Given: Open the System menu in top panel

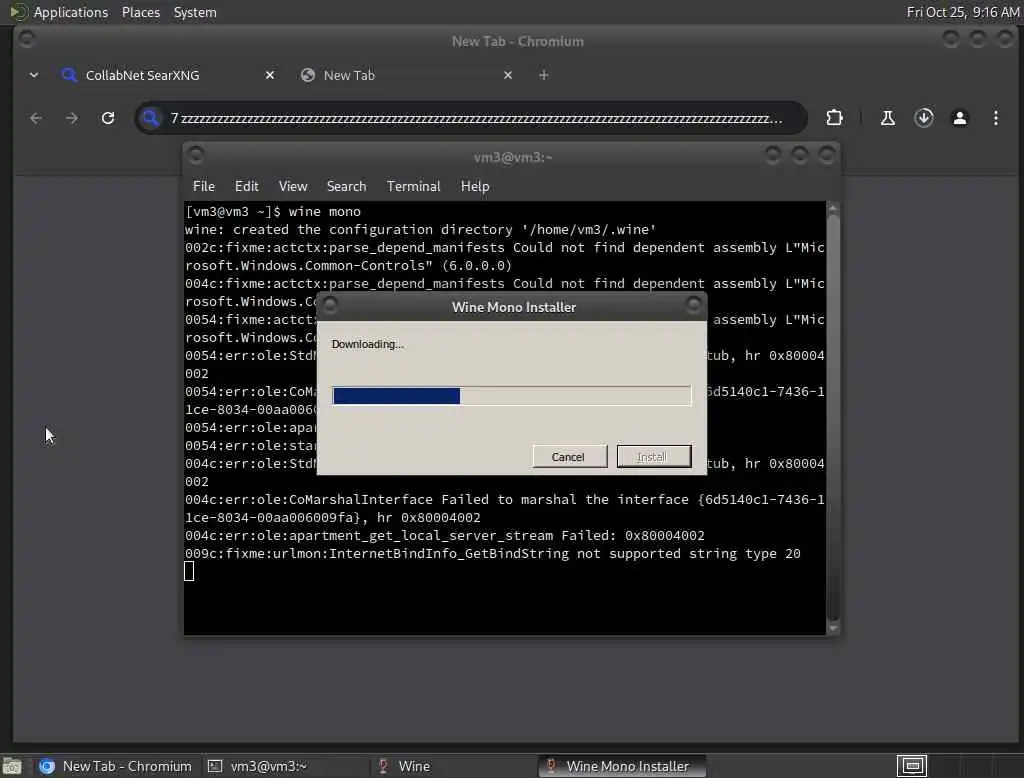Looking at the screenshot, I should (195, 12).
